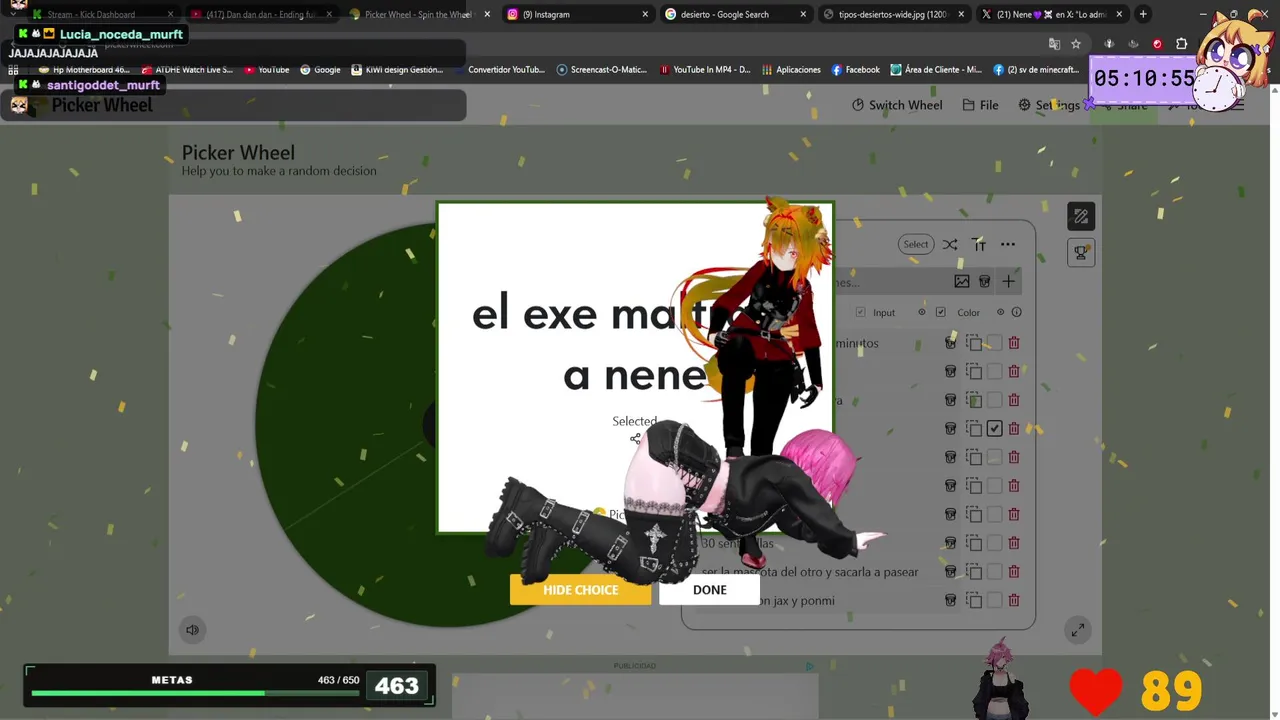Open the Google bookmark
This screenshot has width=1280, height=720.
pos(320,70)
